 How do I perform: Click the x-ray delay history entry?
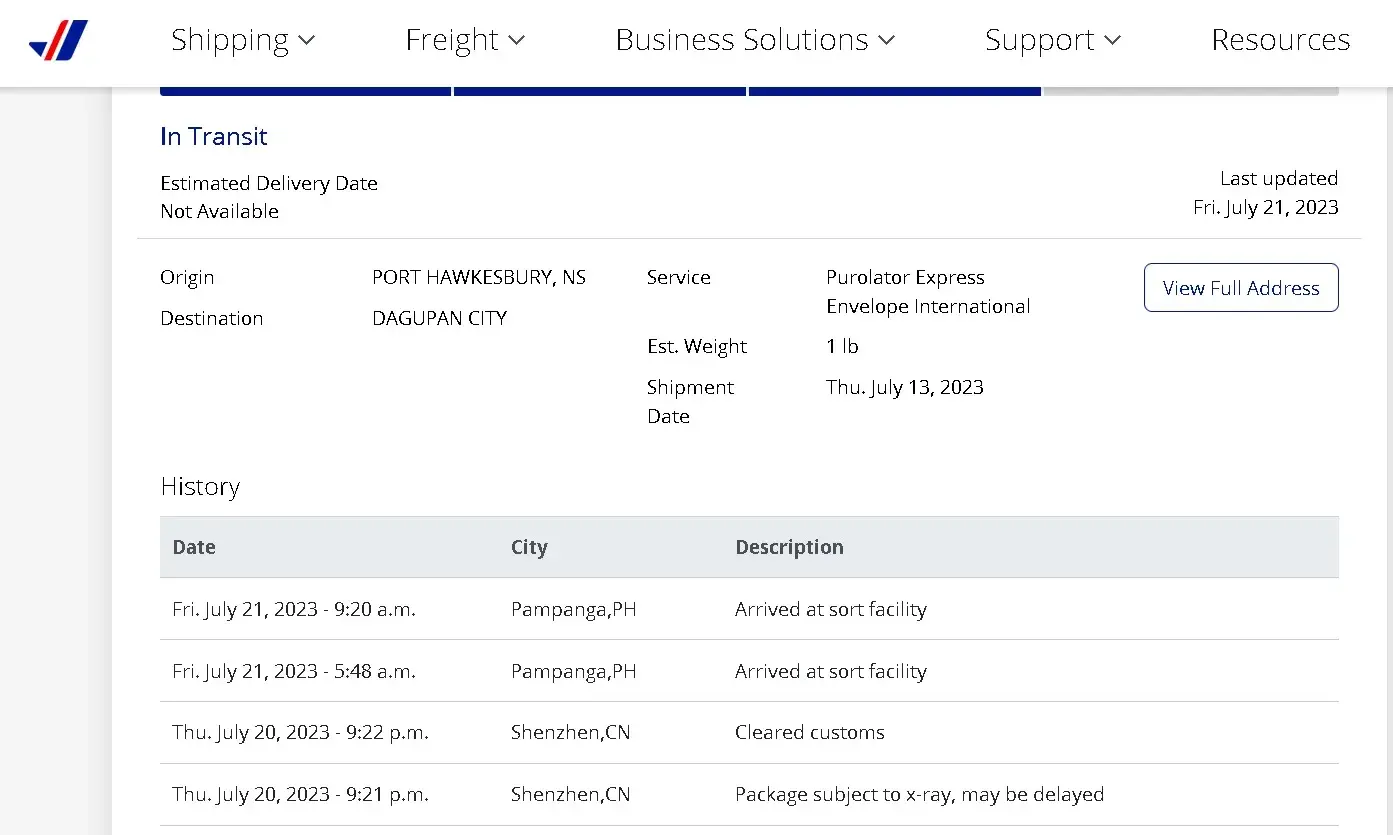coord(919,795)
